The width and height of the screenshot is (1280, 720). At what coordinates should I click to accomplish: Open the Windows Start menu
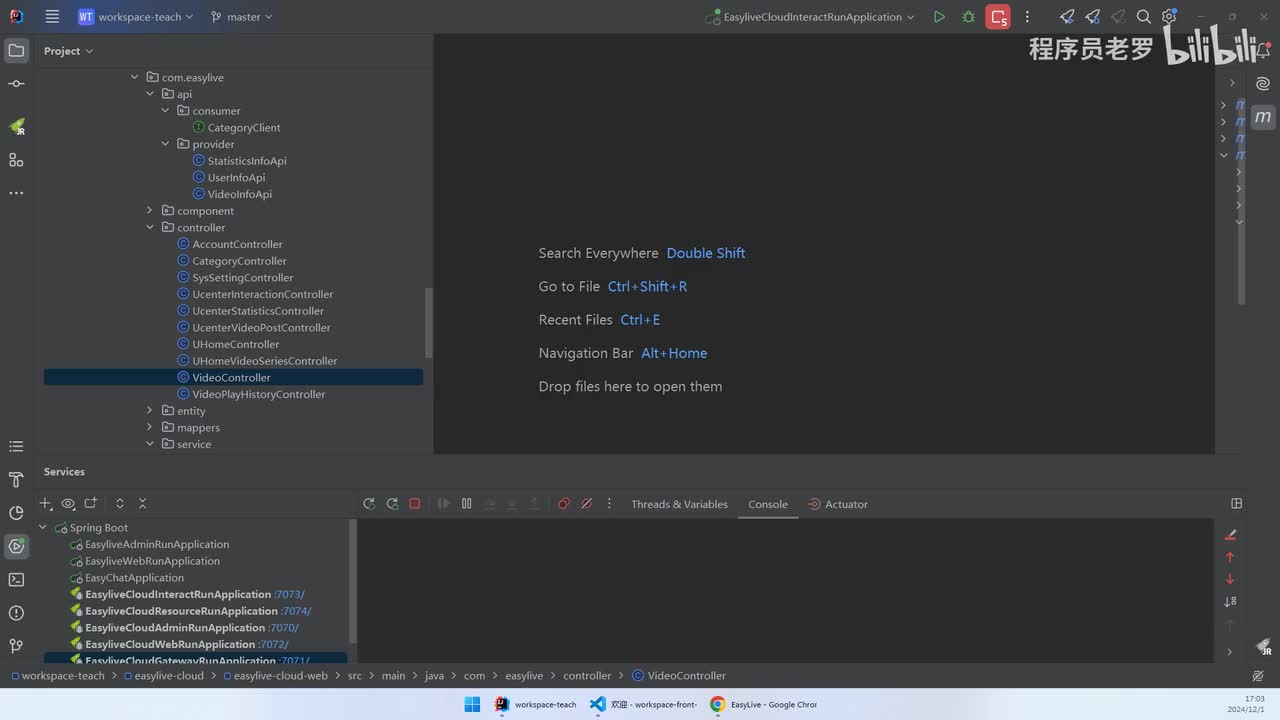point(472,704)
